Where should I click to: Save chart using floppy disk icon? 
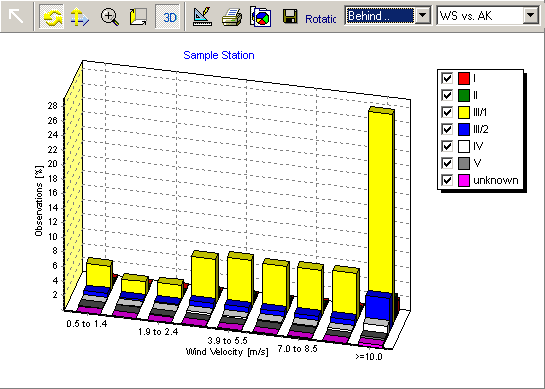tap(290, 16)
